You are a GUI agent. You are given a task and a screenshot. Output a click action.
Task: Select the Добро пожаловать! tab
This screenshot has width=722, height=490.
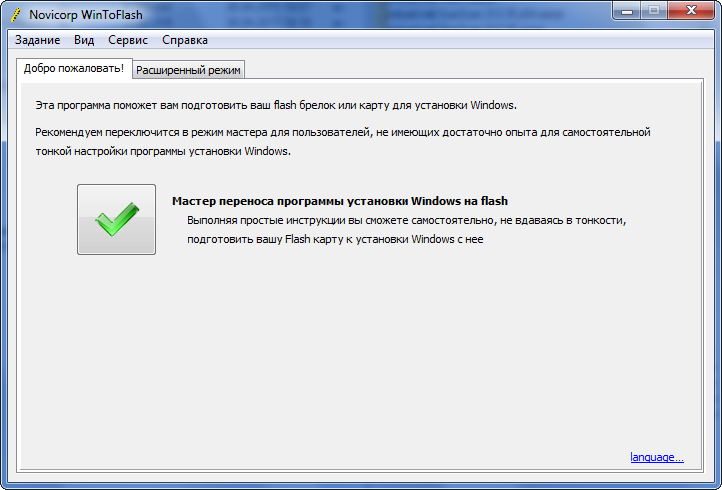pos(74,68)
